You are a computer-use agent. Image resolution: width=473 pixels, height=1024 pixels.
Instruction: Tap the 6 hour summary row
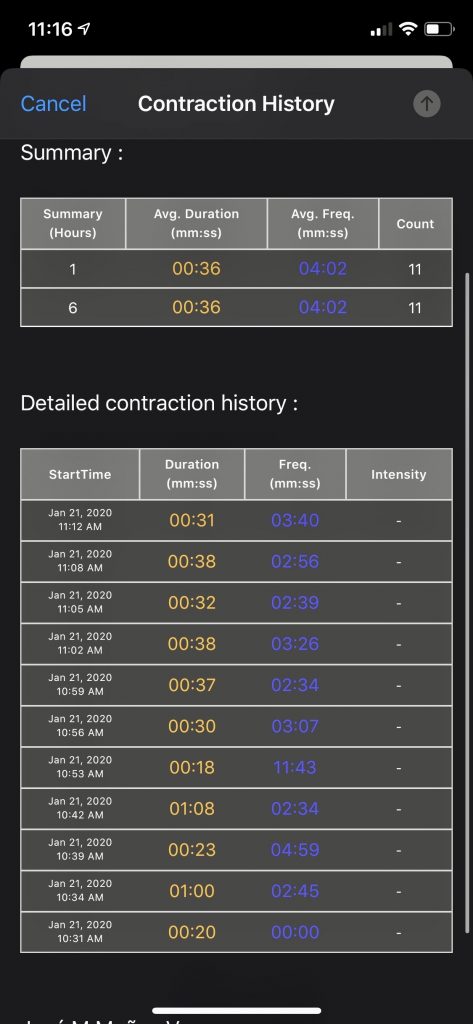pyautogui.click(x=236, y=308)
